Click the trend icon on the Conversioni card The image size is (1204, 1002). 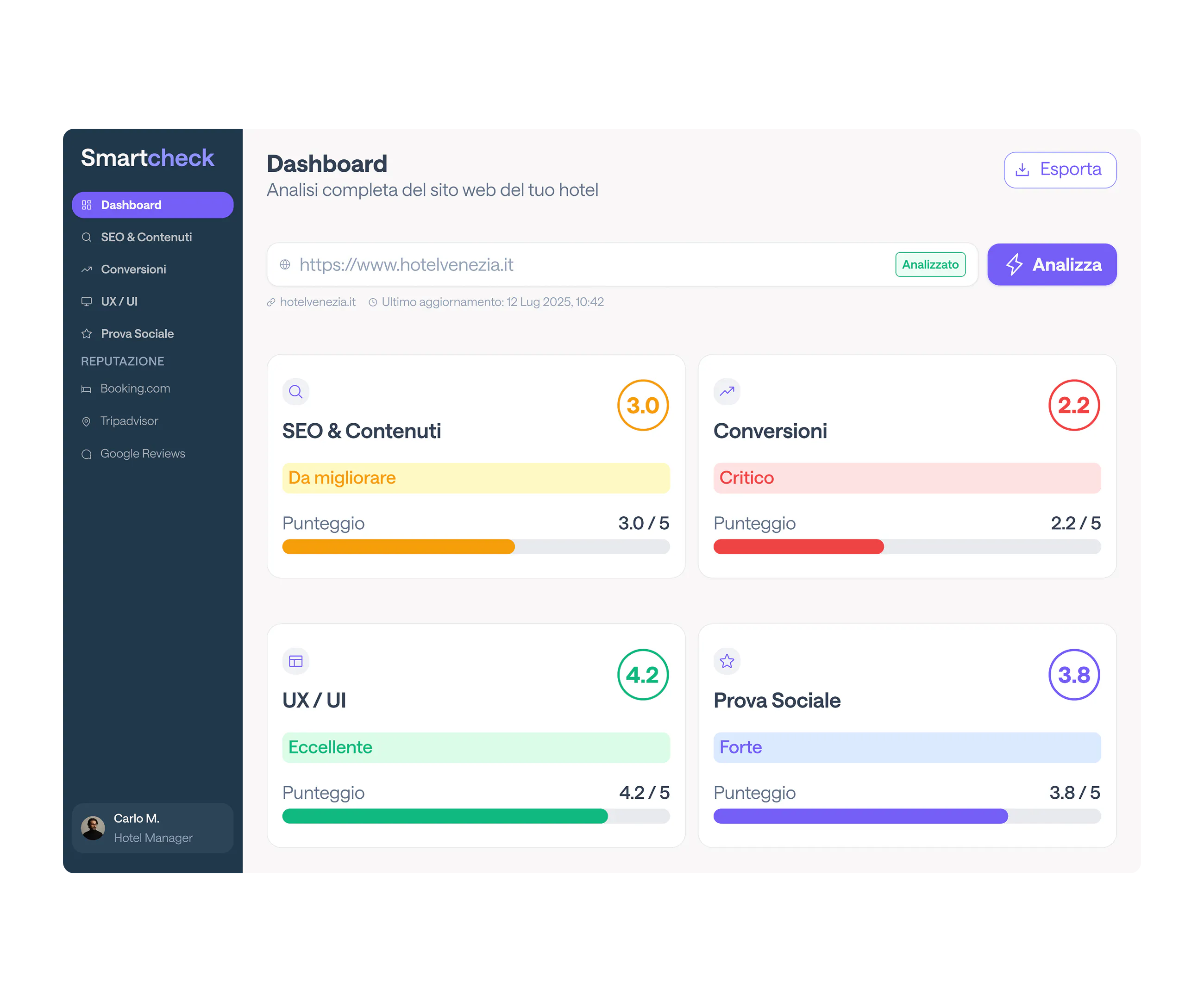[x=727, y=392]
